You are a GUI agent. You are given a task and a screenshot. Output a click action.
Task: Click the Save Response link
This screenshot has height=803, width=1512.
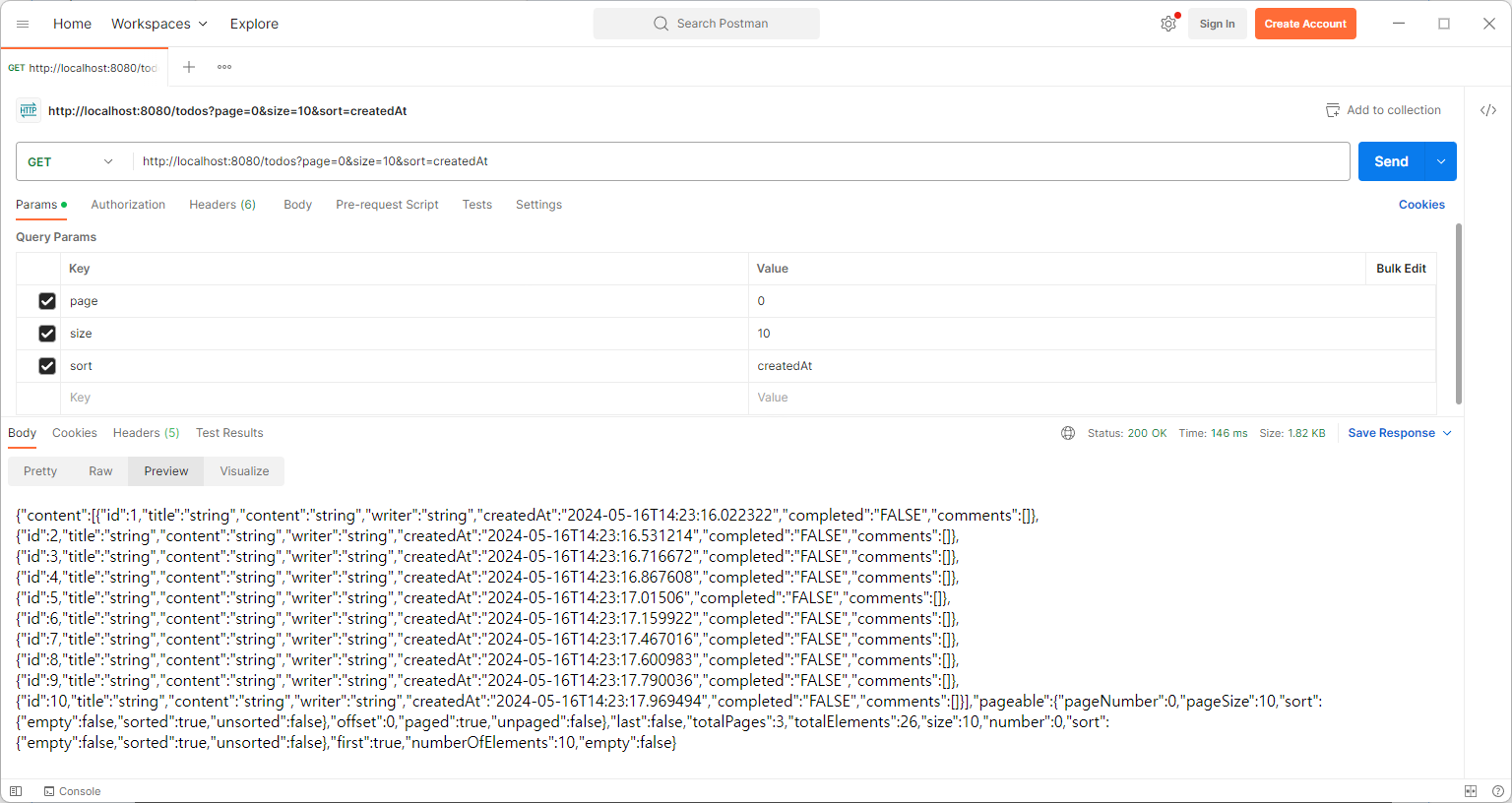[1391, 433]
